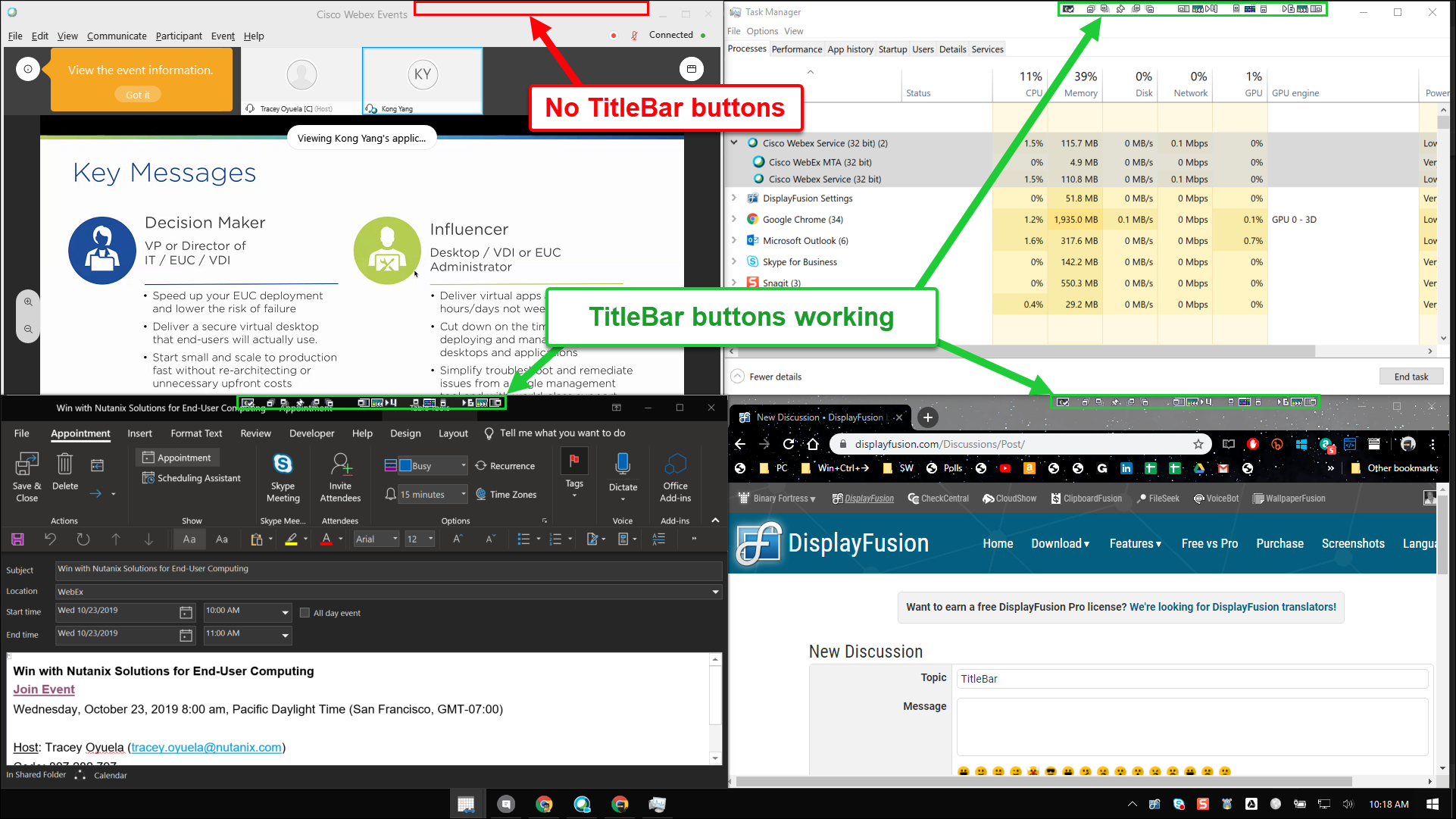Viewport: 1456px width, 819px height.
Task: Open the Join Event link
Action: 44,689
